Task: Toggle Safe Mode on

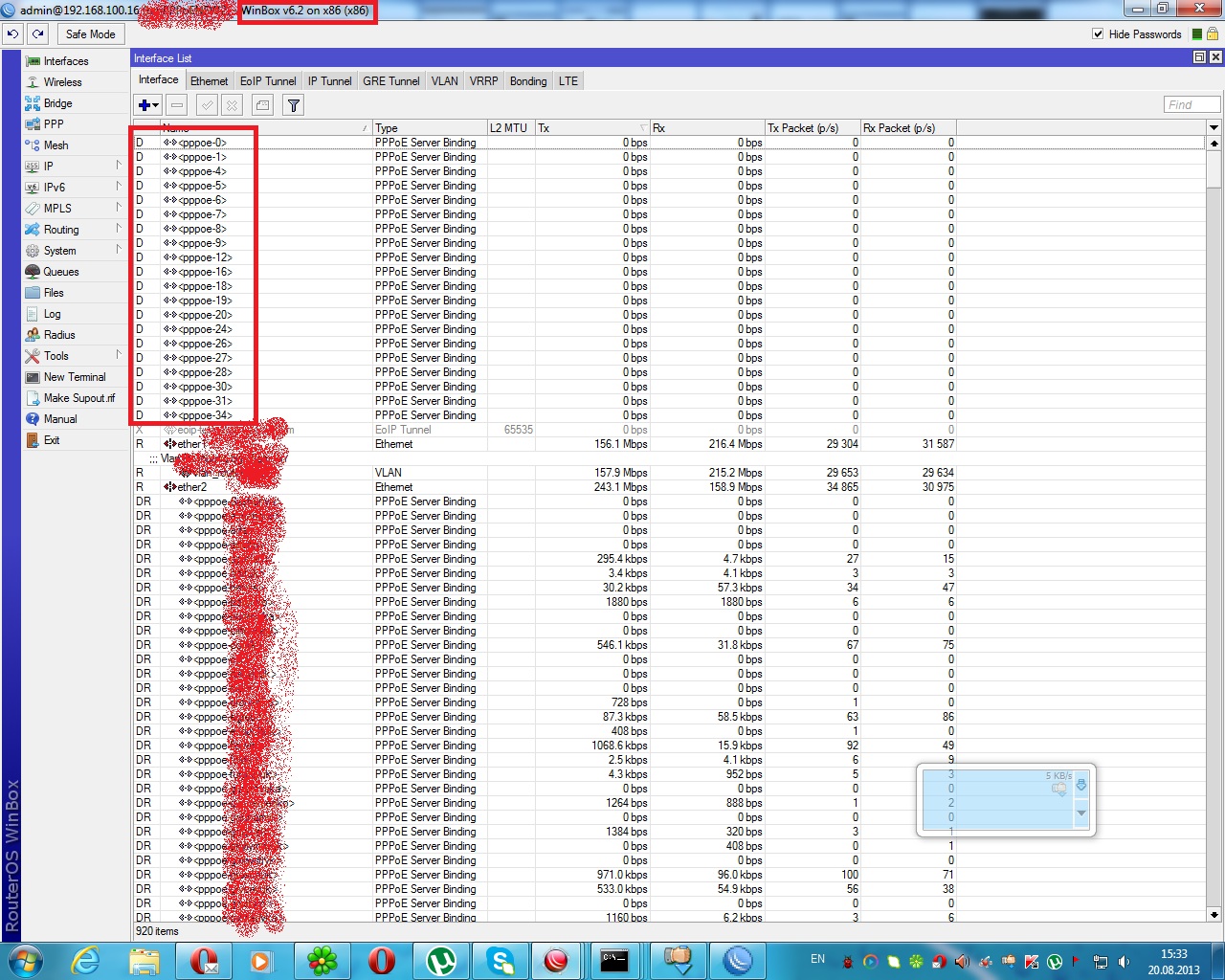Action: [x=90, y=33]
